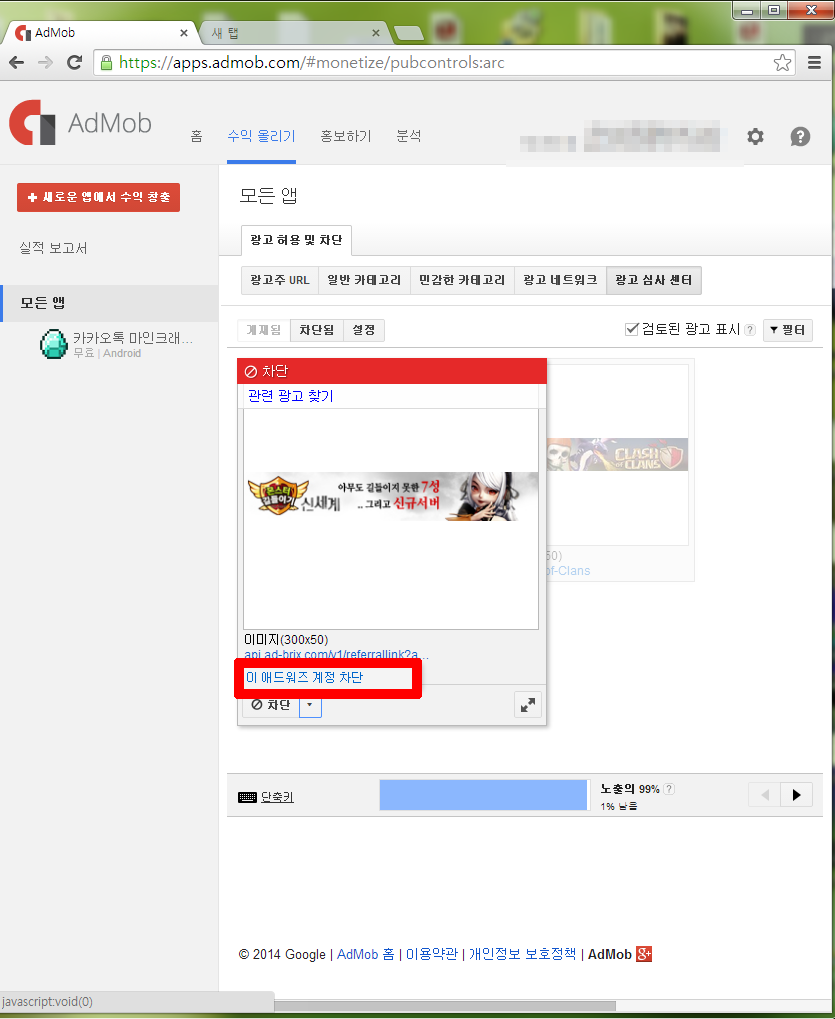The height and width of the screenshot is (1019, 835).
Task: Open the api.ad-brix.com referral link
Action: [x=336, y=654]
